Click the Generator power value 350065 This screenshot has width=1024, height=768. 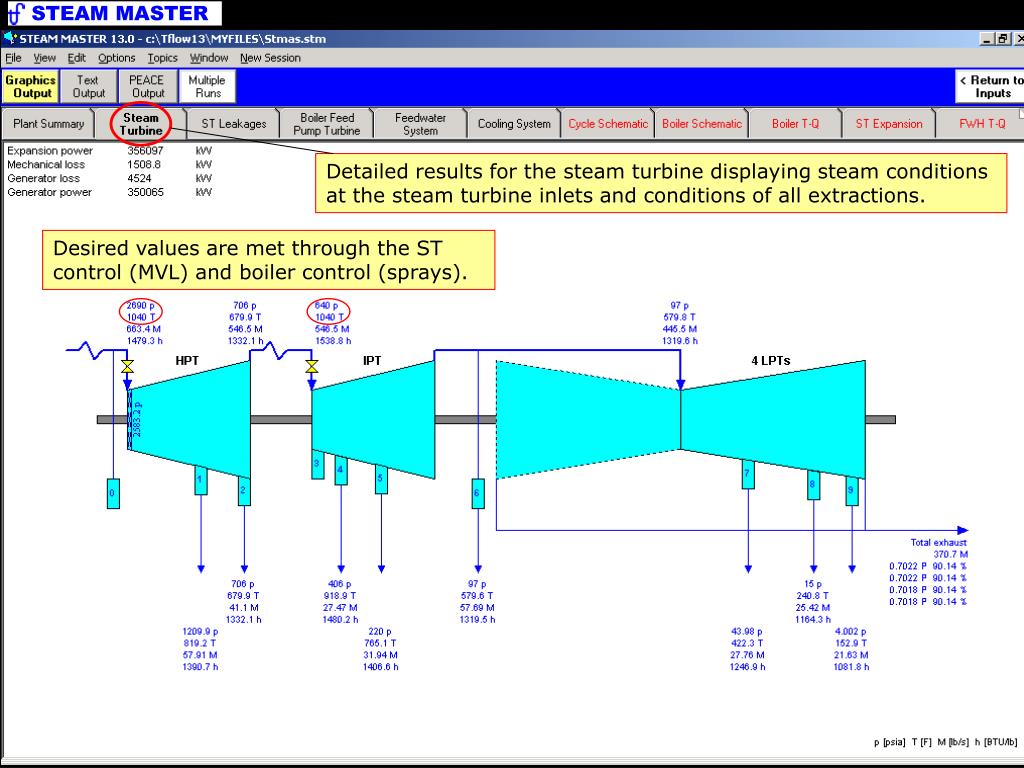tap(145, 191)
